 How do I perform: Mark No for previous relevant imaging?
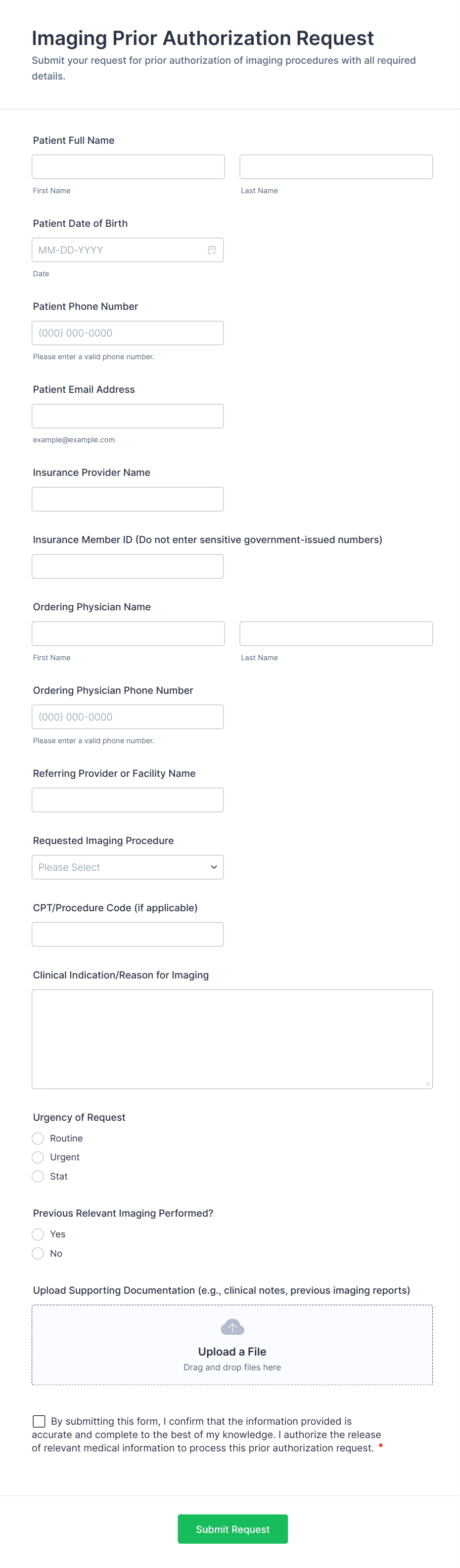[38, 1253]
